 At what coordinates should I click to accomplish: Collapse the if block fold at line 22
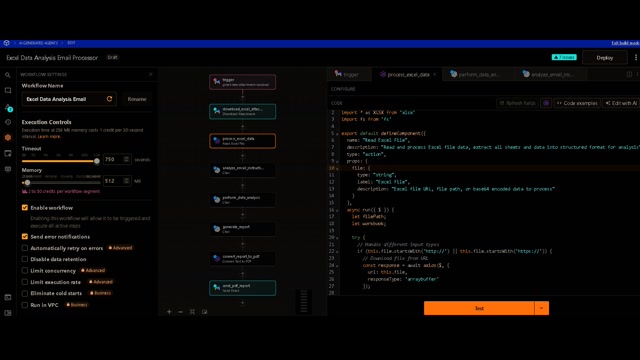[x=337, y=251]
